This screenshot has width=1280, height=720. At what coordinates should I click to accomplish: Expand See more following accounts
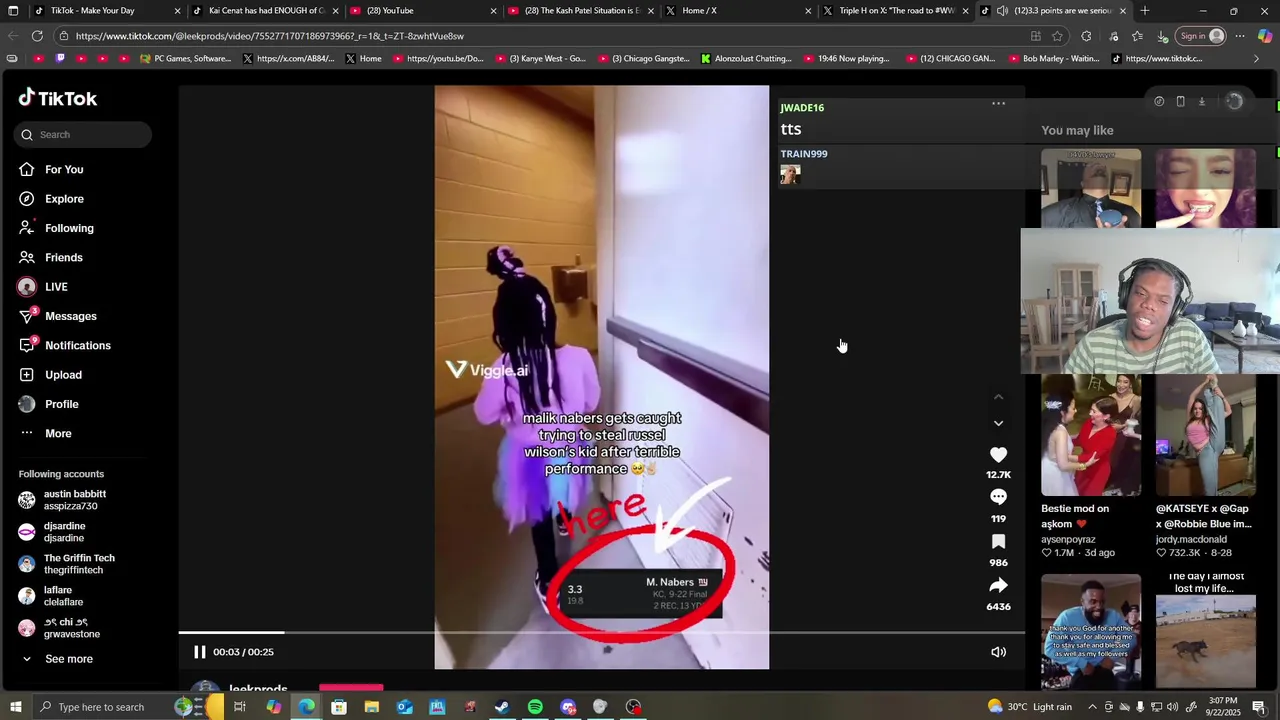pyautogui.click(x=68, y=659)
